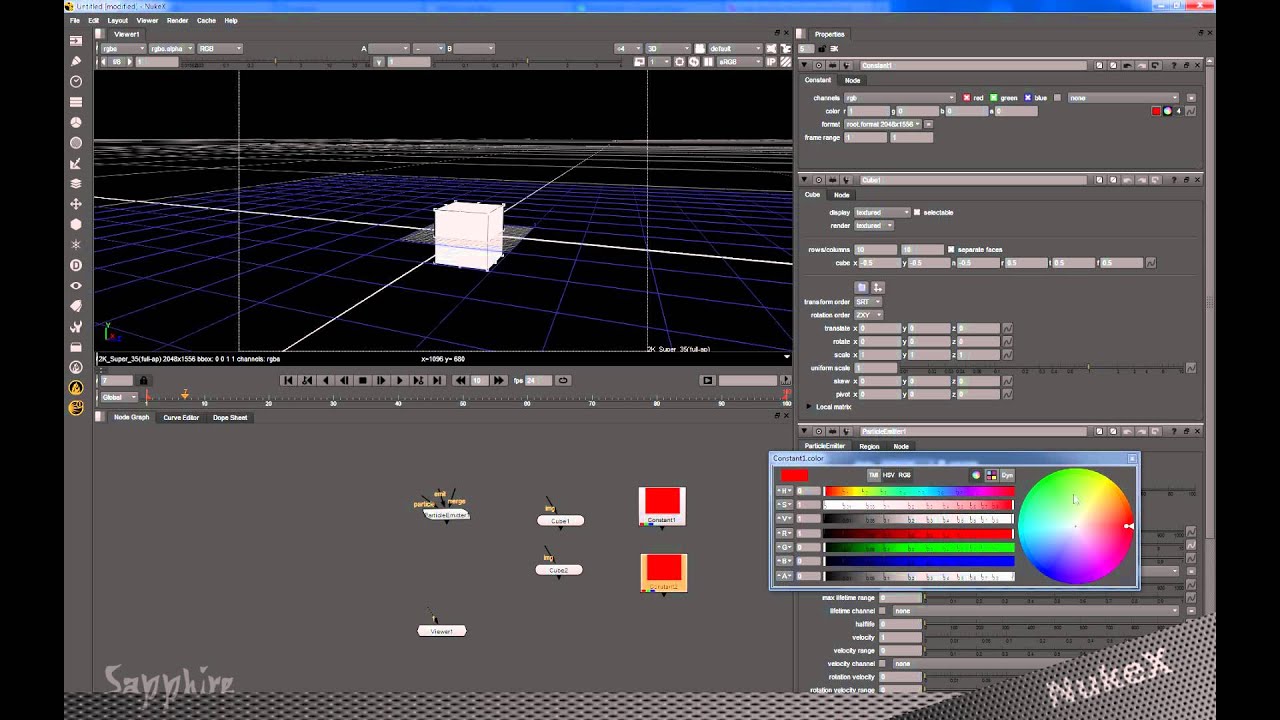This screenshot has height=720, width=1280.
Task: Open the Image nodes toolbar menu
Action: [x=76, y=40]
